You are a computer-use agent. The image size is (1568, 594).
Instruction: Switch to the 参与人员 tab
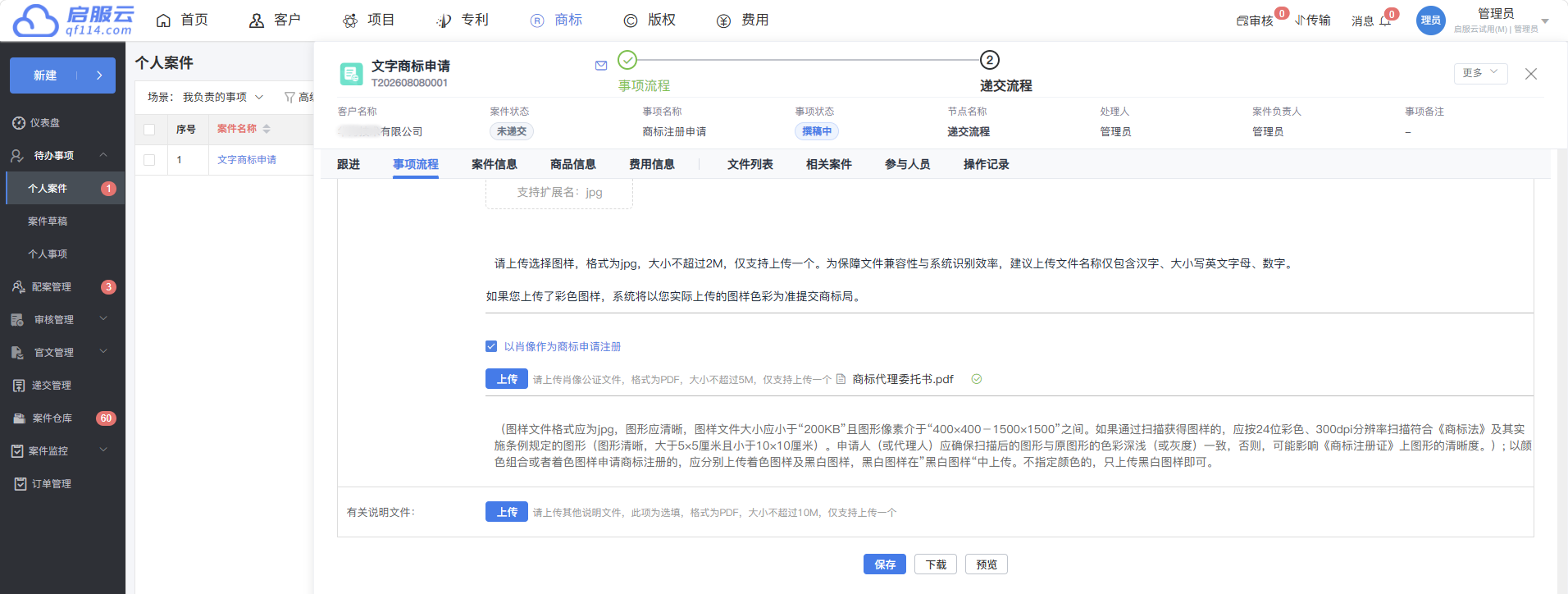(908, 164)
